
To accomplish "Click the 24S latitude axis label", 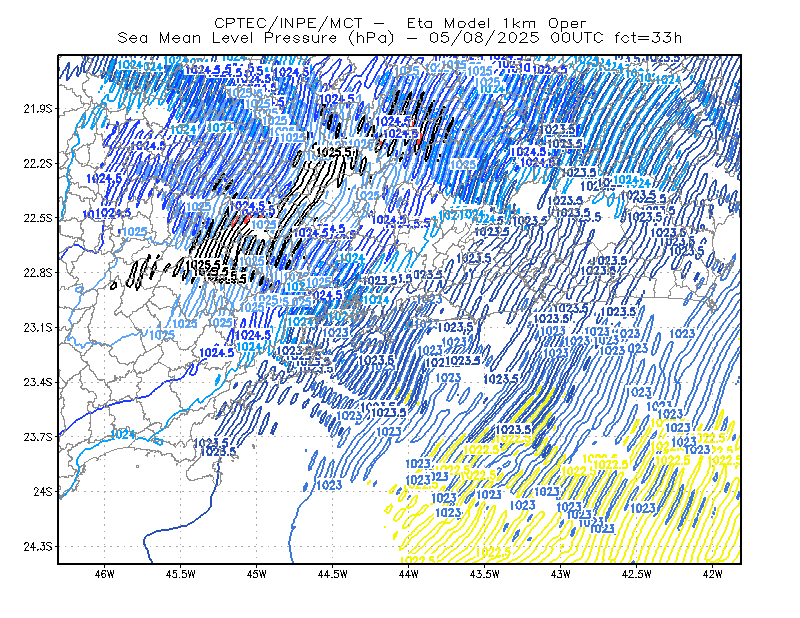I will 43,491.
